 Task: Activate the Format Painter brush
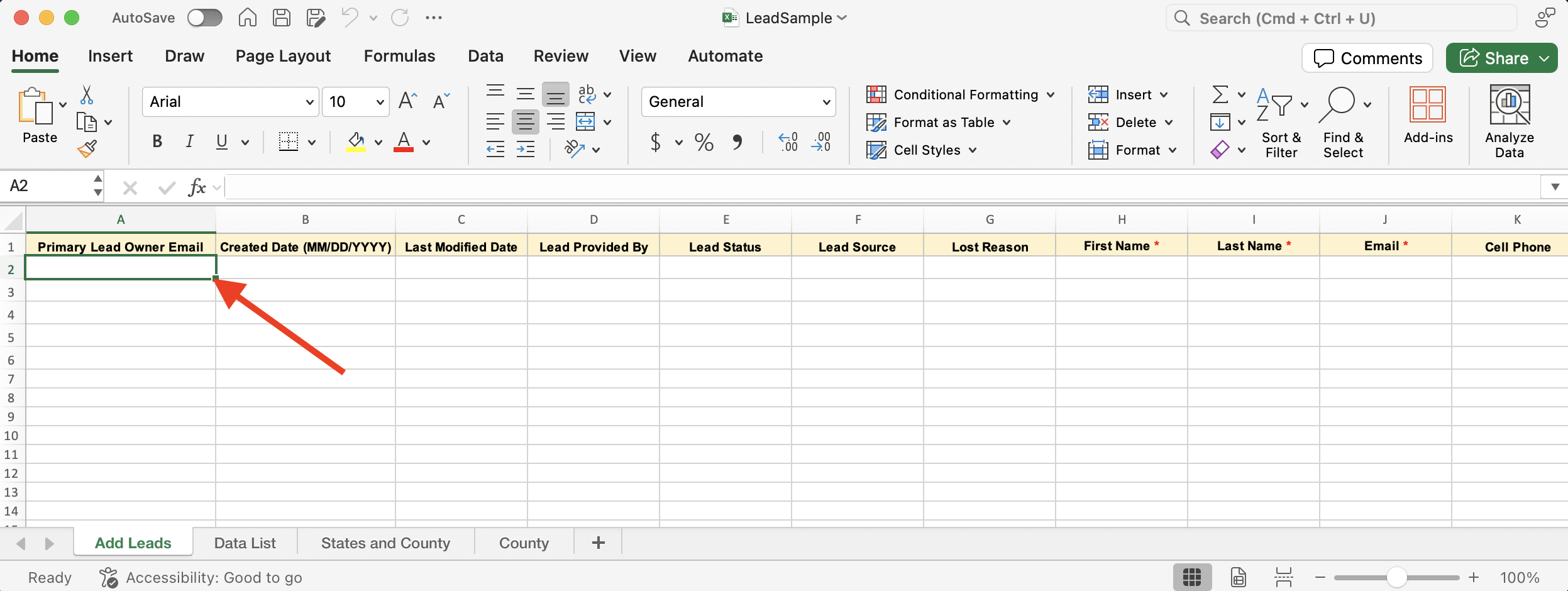click(87, 149)
